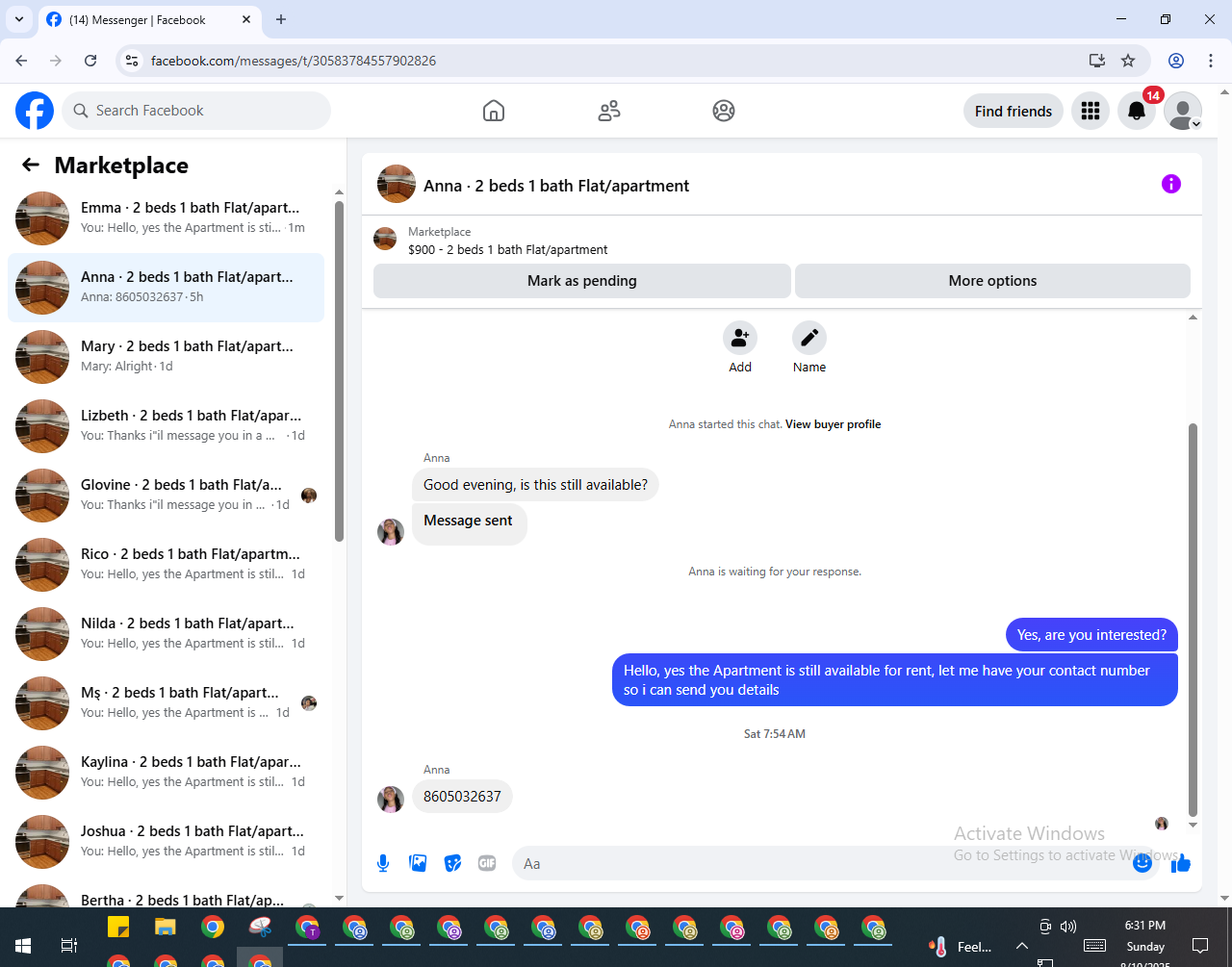Open Kaylina's apartment conversation
Image resolution: width=1232 pixels, height=967 pixels.
tap(166, 773)
